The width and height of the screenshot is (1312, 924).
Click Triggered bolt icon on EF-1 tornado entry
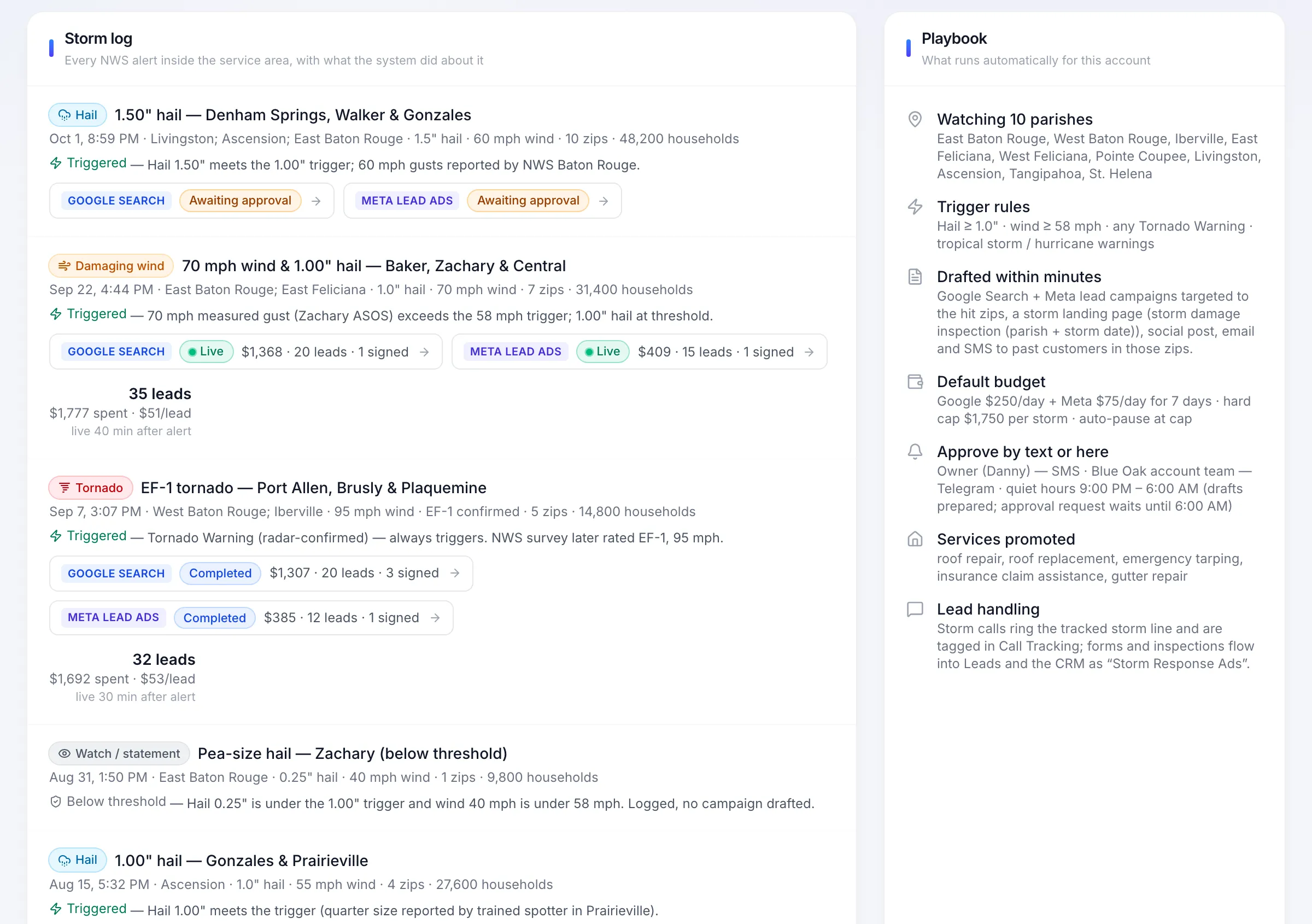click(x=55, y=536)
